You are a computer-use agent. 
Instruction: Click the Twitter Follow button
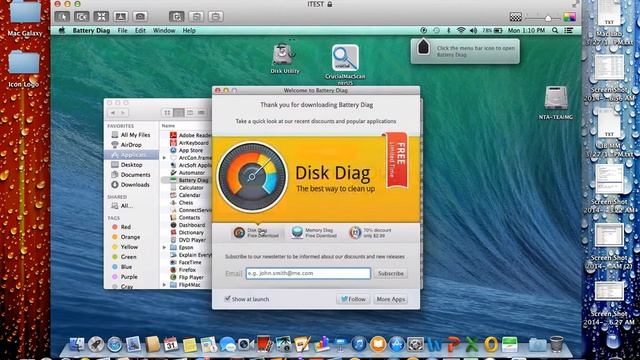click(x=353, y=299)
